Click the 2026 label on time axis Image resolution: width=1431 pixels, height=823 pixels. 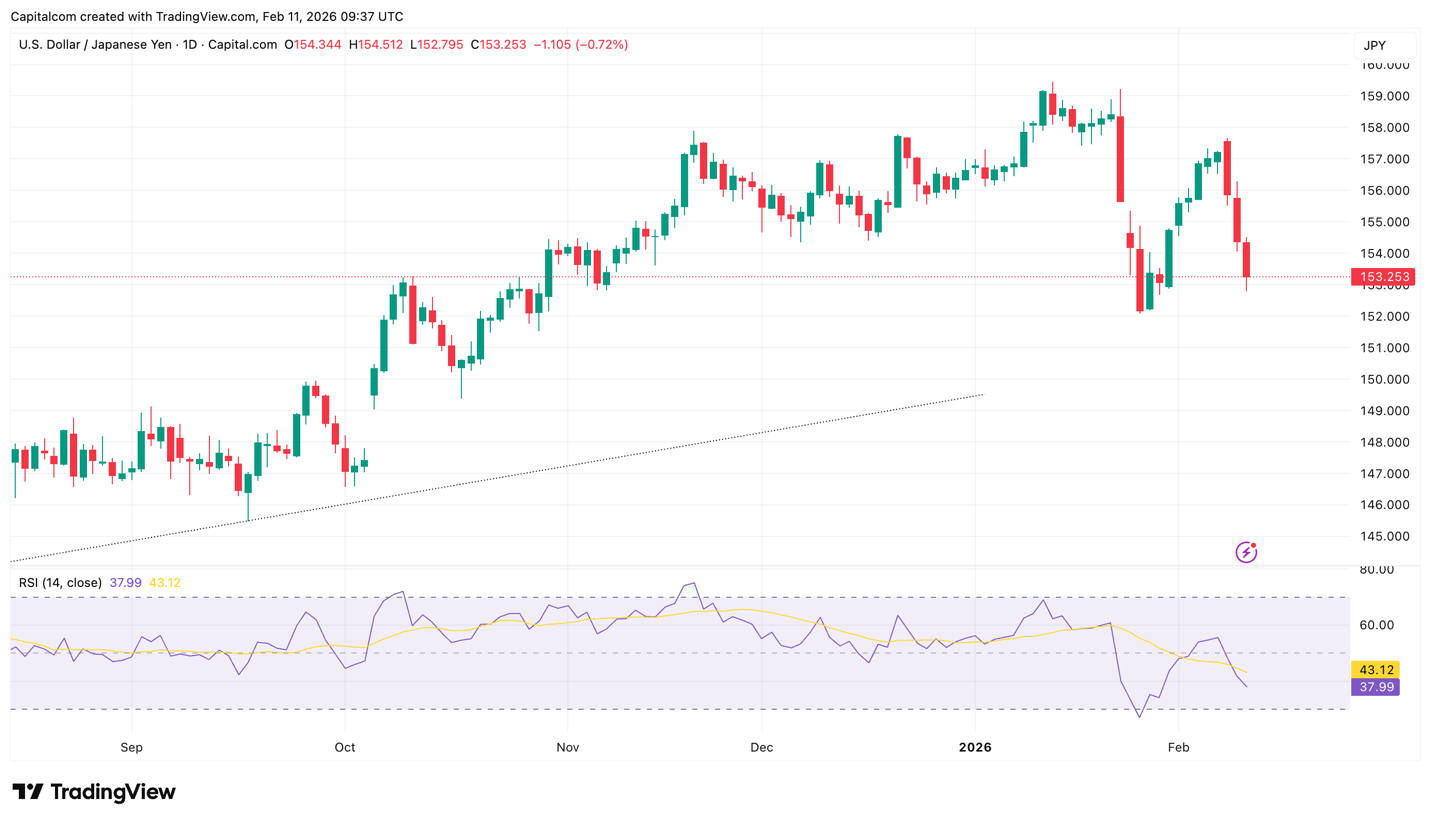[x=976, y=747]
